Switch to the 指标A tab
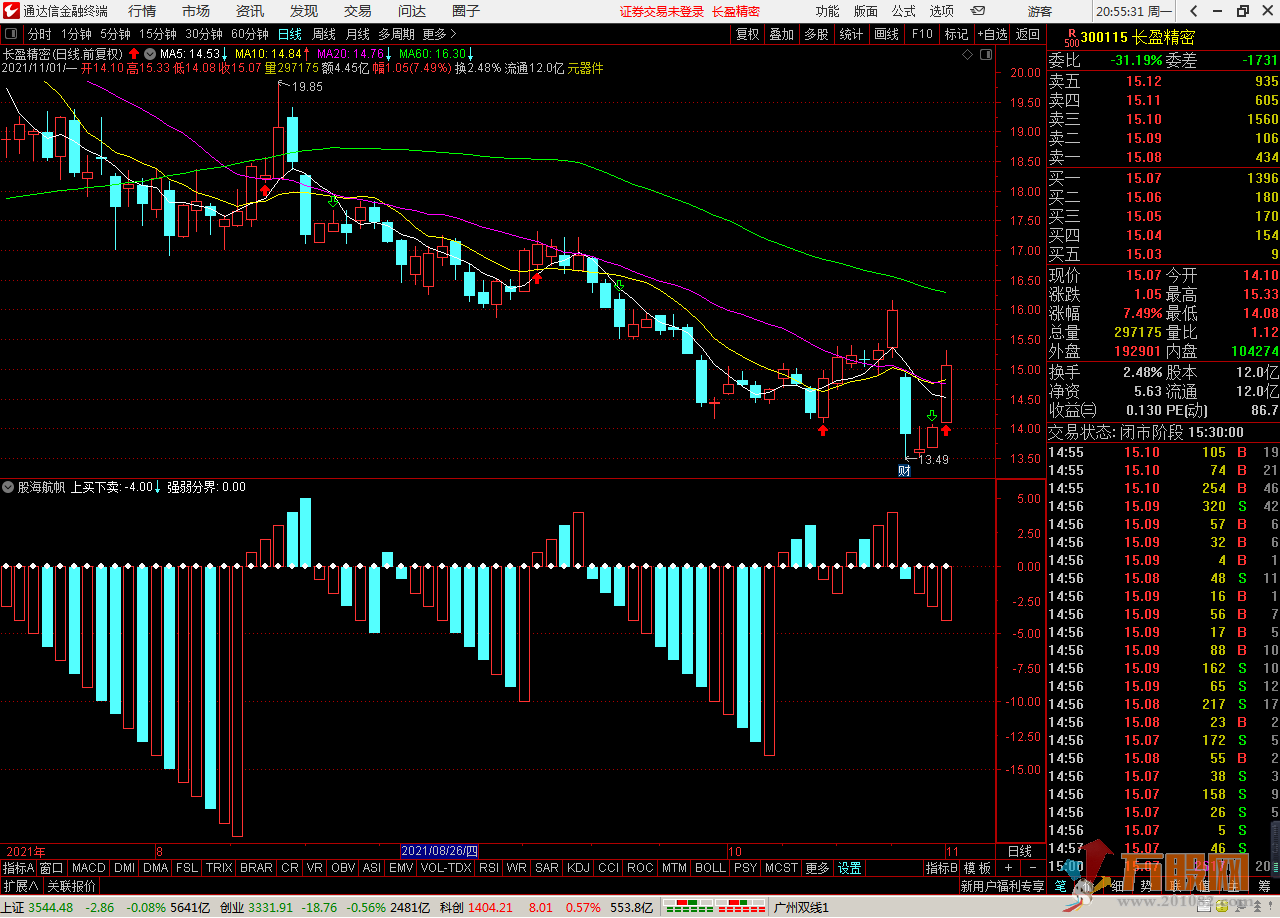The image size is (1280, 918). tap(18, 868)
